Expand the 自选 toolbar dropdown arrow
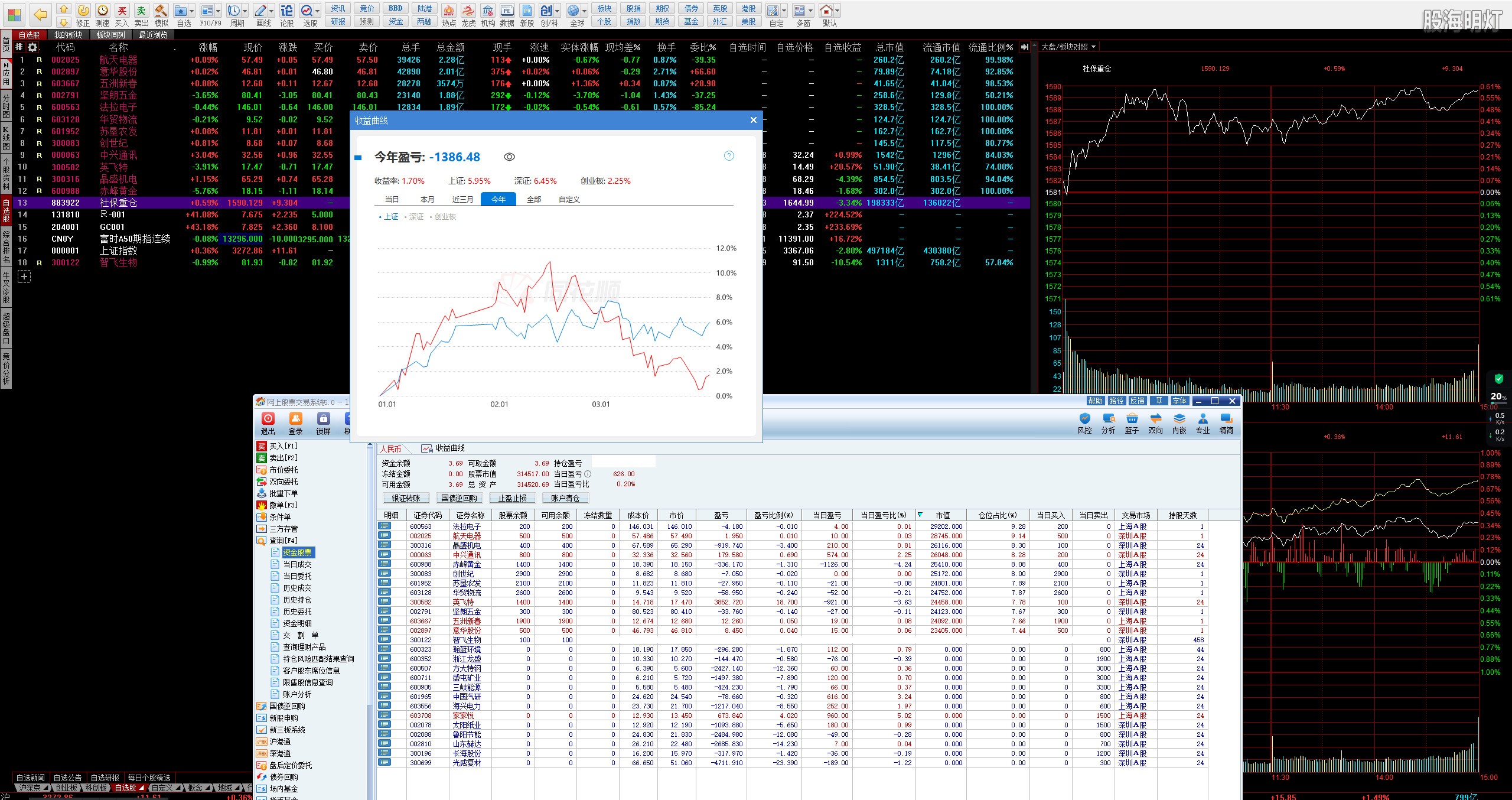 [192, 11]
